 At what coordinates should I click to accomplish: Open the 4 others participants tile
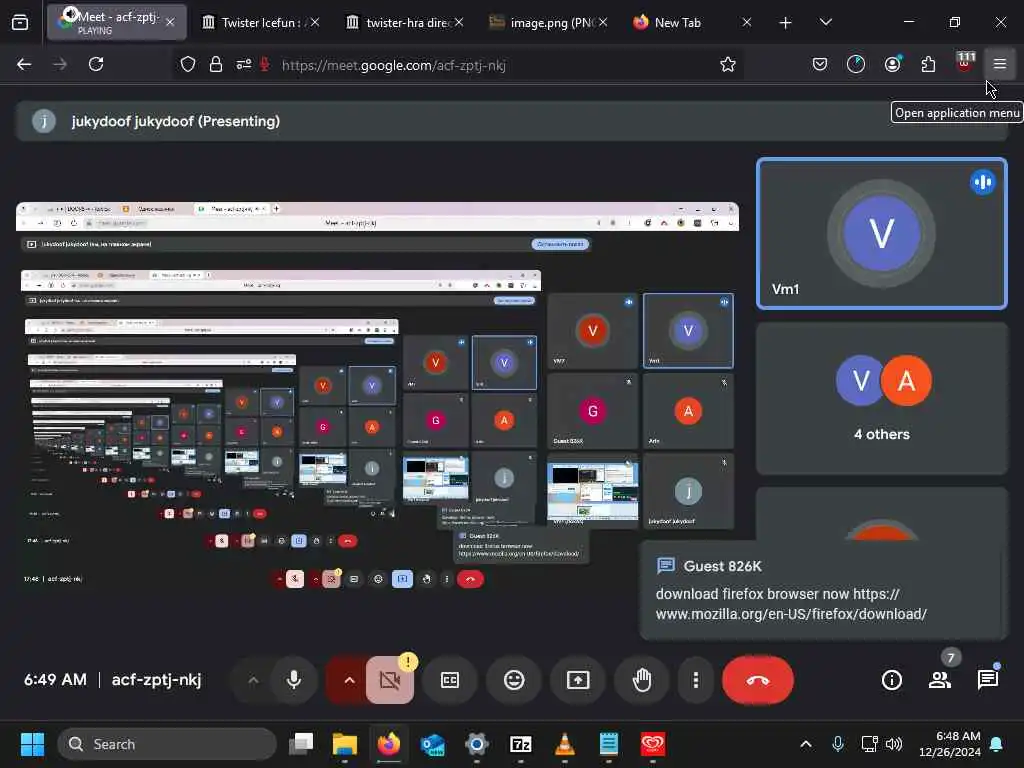click(882, 398)
